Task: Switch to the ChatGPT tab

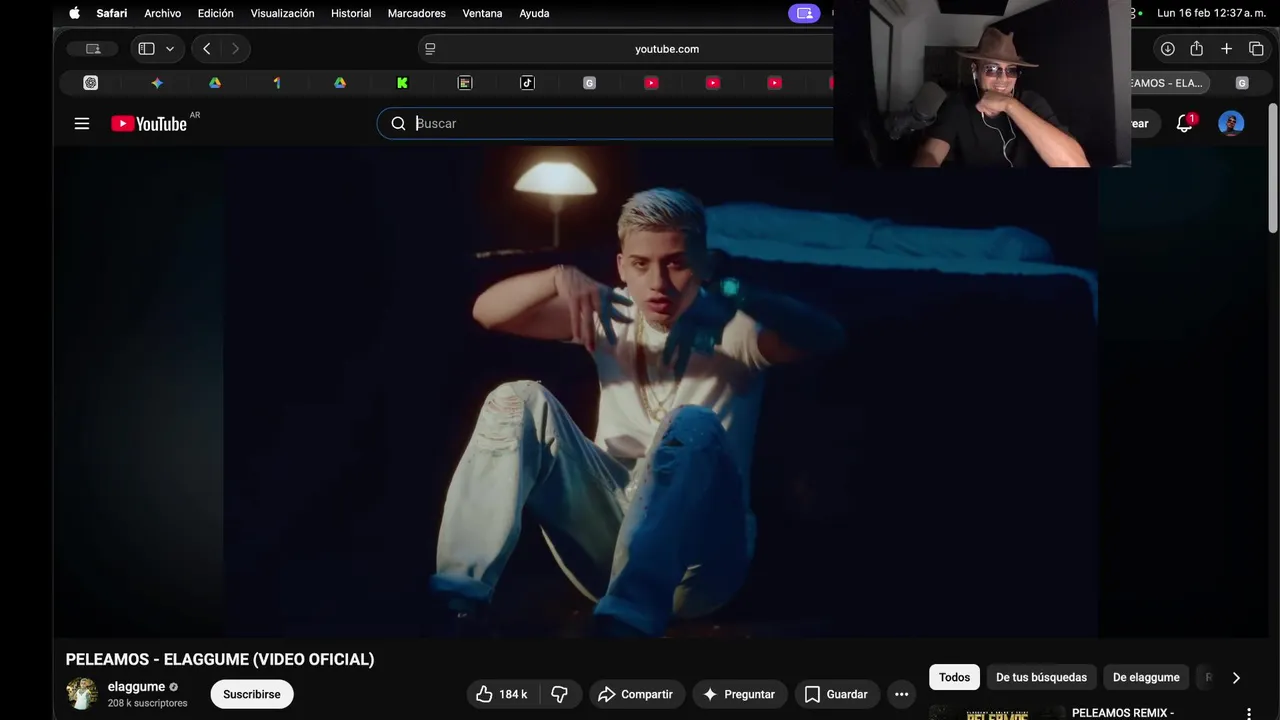Action: pyautogui.click(x=91, y=83)
